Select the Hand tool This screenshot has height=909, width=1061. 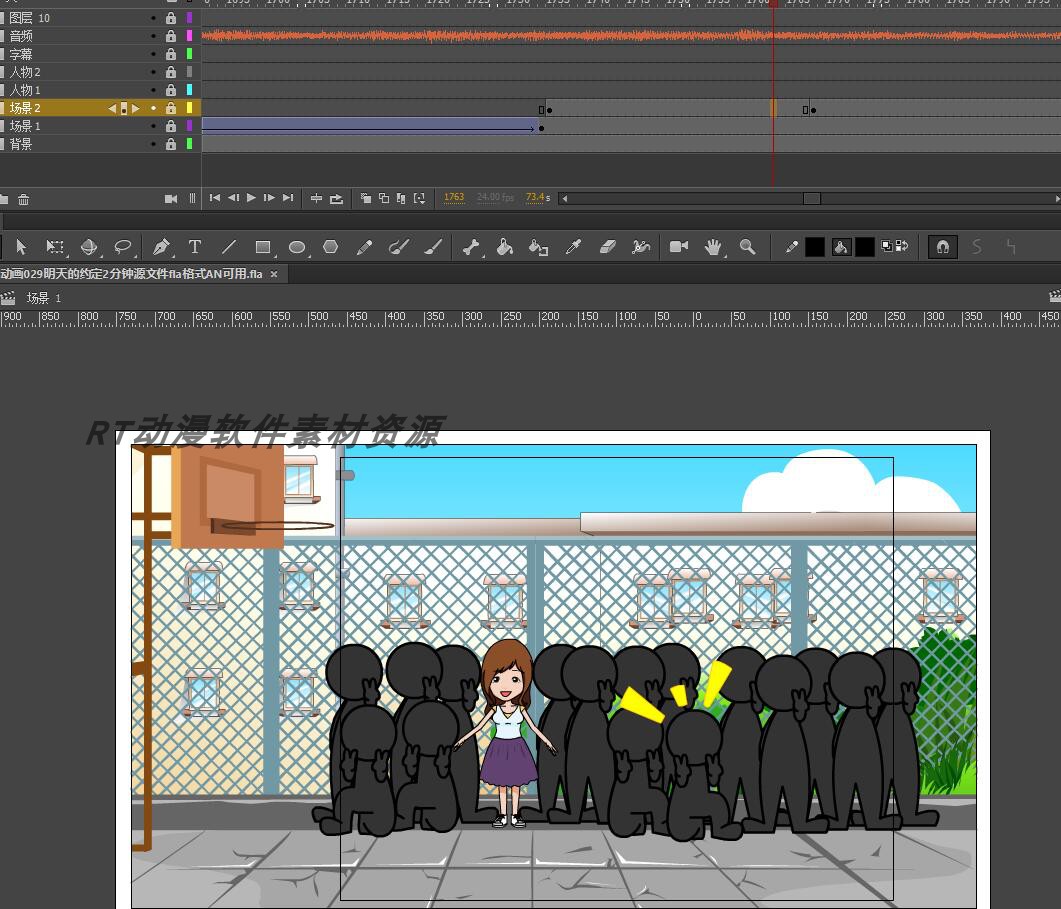tap(713, 247)
